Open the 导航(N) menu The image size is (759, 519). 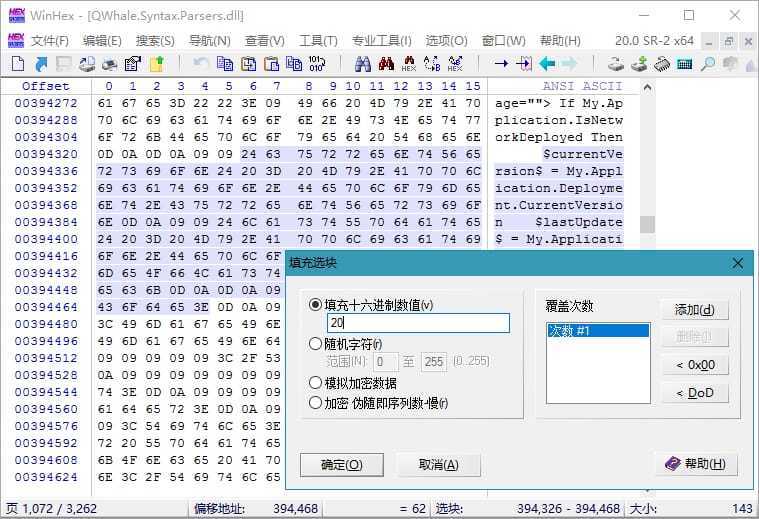coord(210,41)
